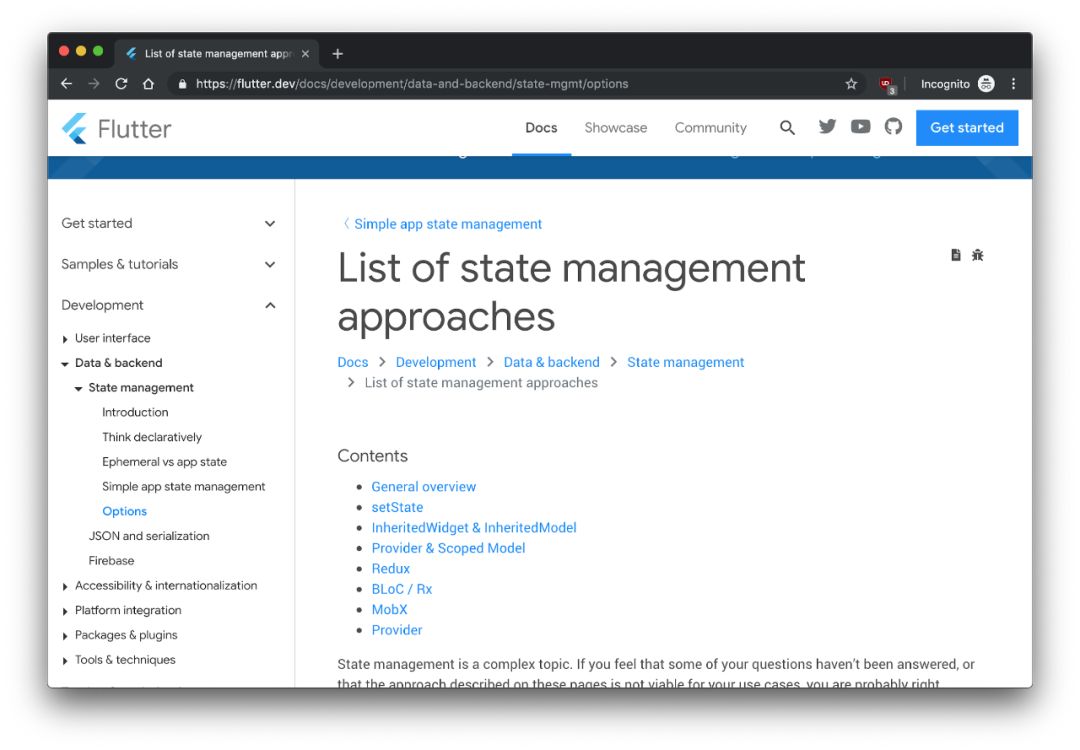Click the lock icon in address bar
The image size is (1080, 750).
[x=183, y=84]
